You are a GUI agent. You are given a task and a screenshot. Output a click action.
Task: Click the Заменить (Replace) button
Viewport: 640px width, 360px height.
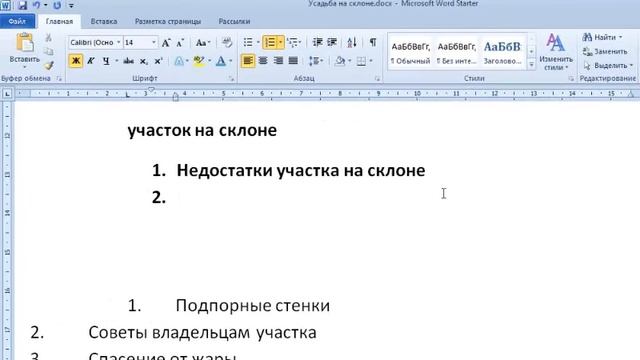click(x=605, y=51)
